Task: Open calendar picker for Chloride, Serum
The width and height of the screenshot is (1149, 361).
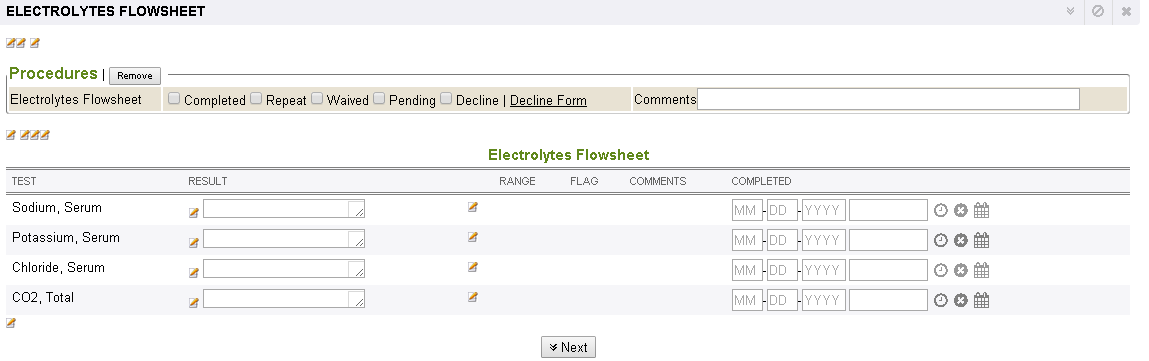Action: [981, 270]
